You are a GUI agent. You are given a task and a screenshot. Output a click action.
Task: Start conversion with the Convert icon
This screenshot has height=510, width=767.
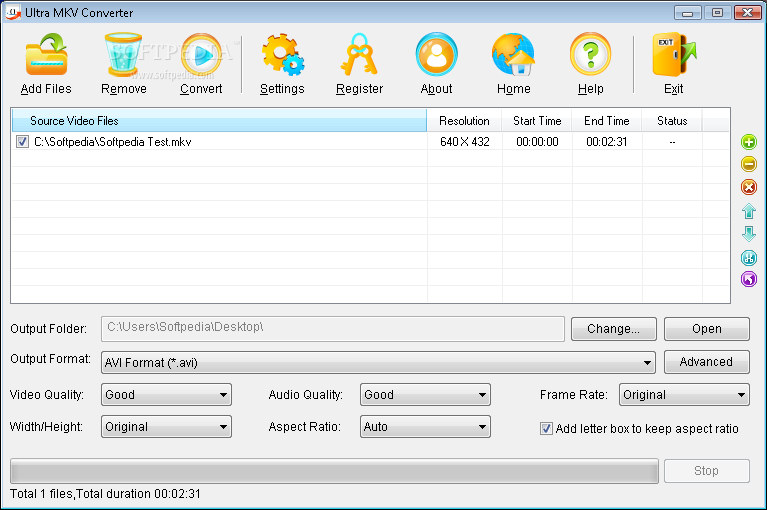(201, 55)
